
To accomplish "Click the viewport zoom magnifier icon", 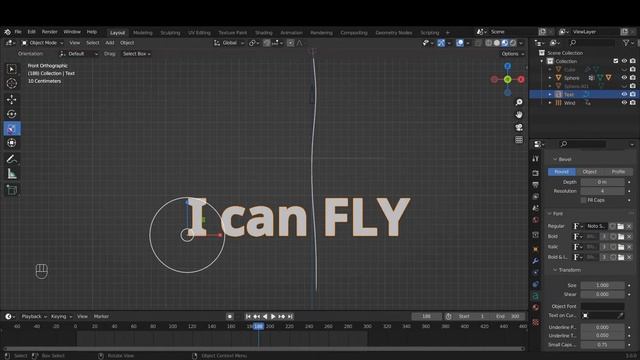I will point(519,102).
